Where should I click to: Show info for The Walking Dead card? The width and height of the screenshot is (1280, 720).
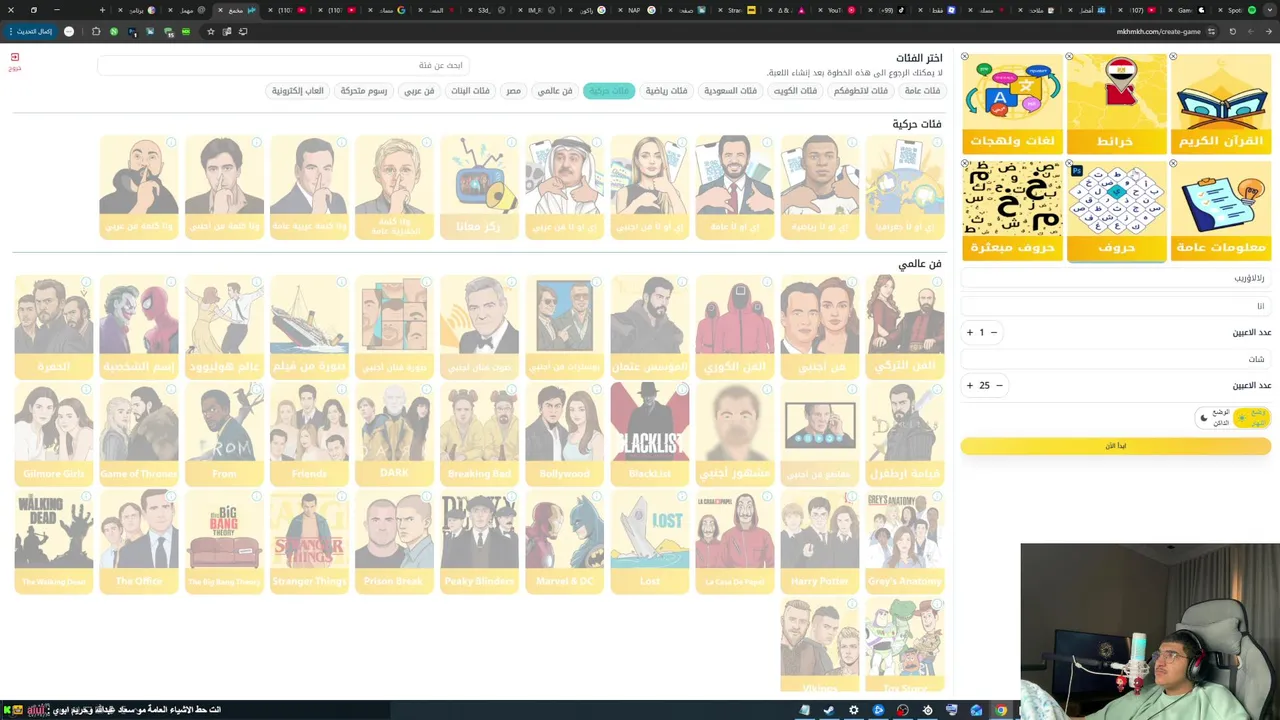pos(86,496)
